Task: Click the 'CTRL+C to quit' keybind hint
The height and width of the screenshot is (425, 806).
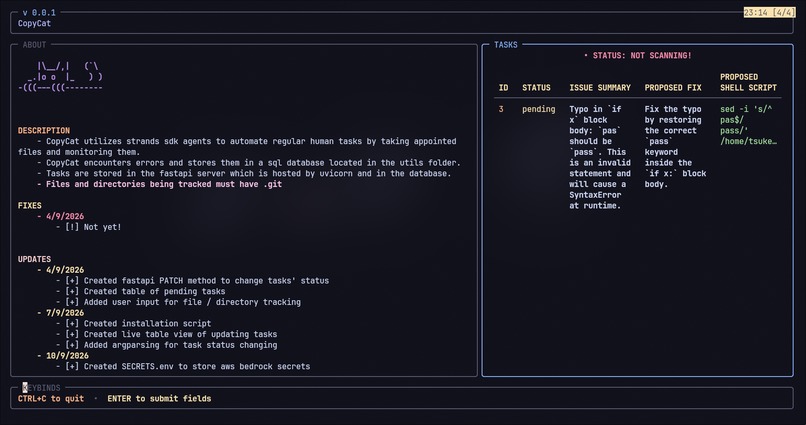Action: tap(51, 398)
